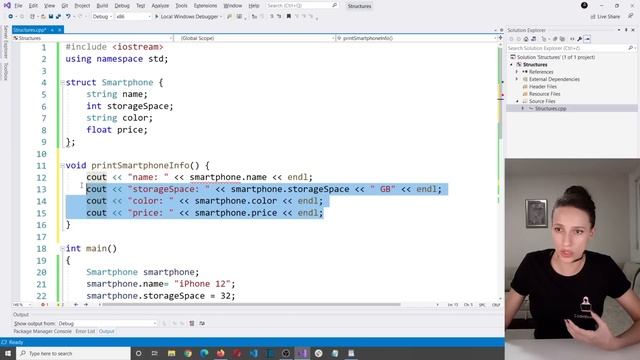This screenshot has width=640, height=360.
Task: Open the x86 platform dropdown
Action: point(133,17)
